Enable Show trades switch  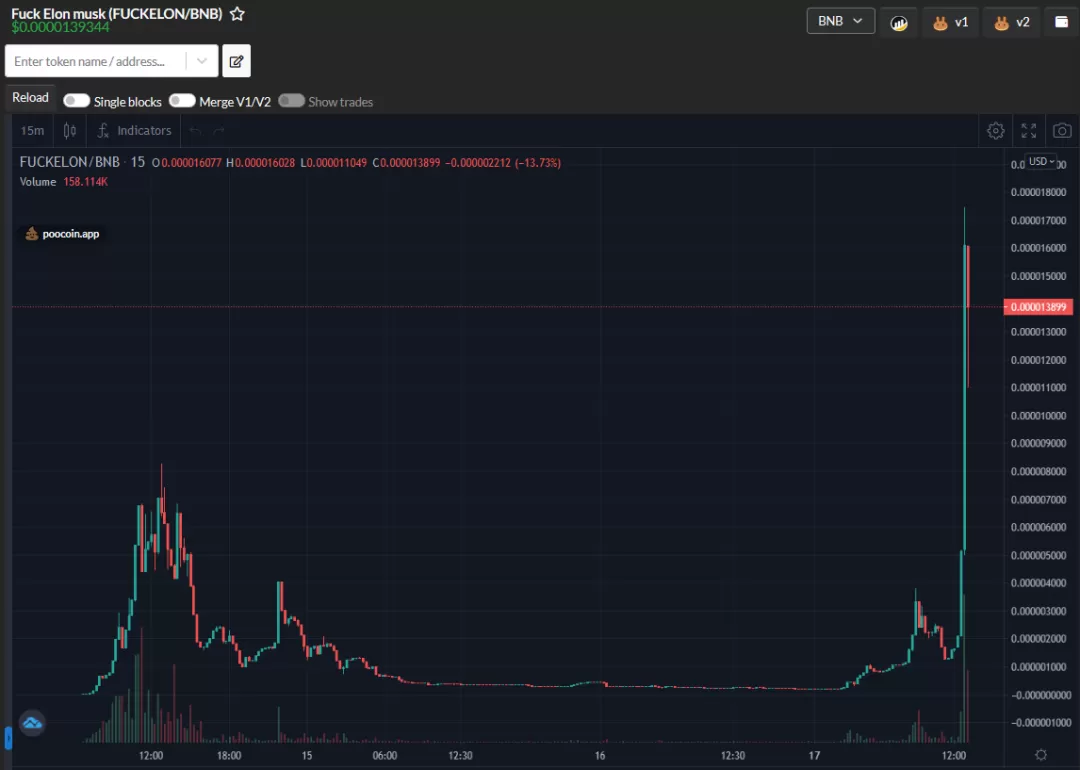291,101
